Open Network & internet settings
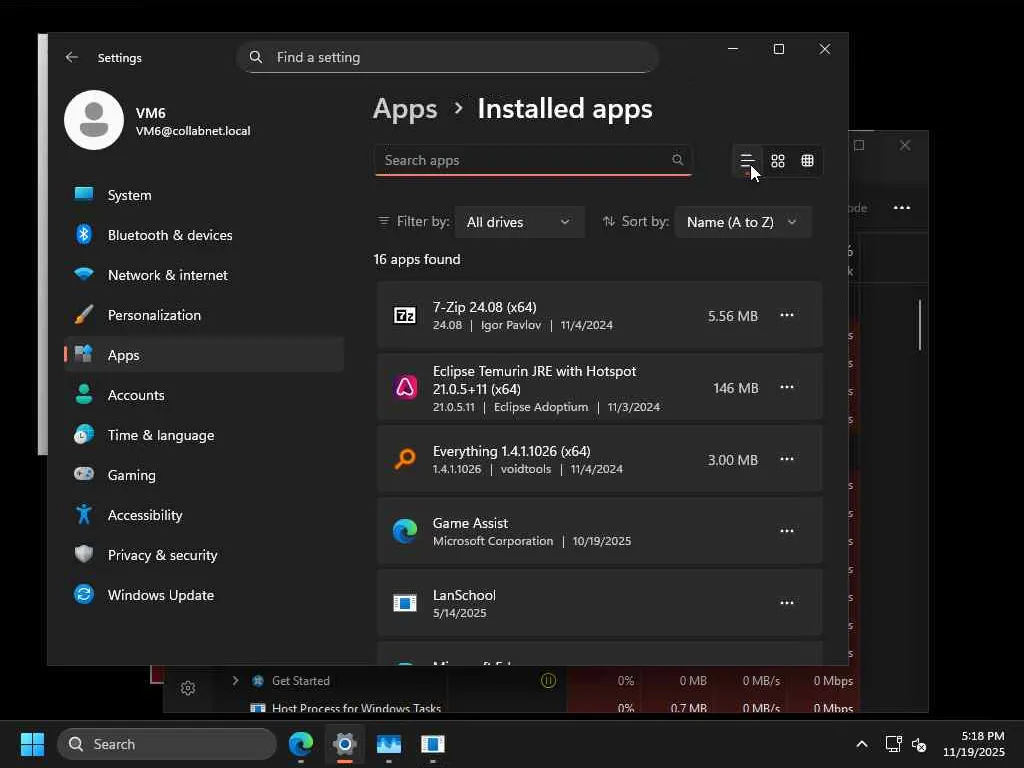The width and height of the screenshot is (1024, 768). coord(204,275)
